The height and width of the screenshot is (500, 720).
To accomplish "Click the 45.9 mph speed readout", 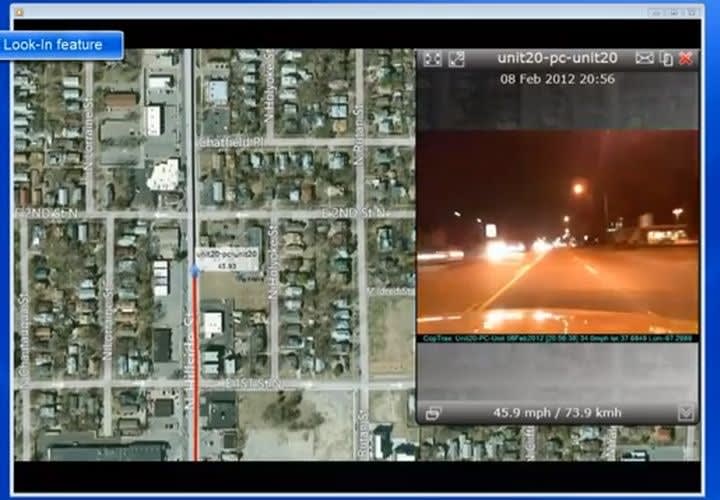I will pyautogui.click(x=556, y=412).
